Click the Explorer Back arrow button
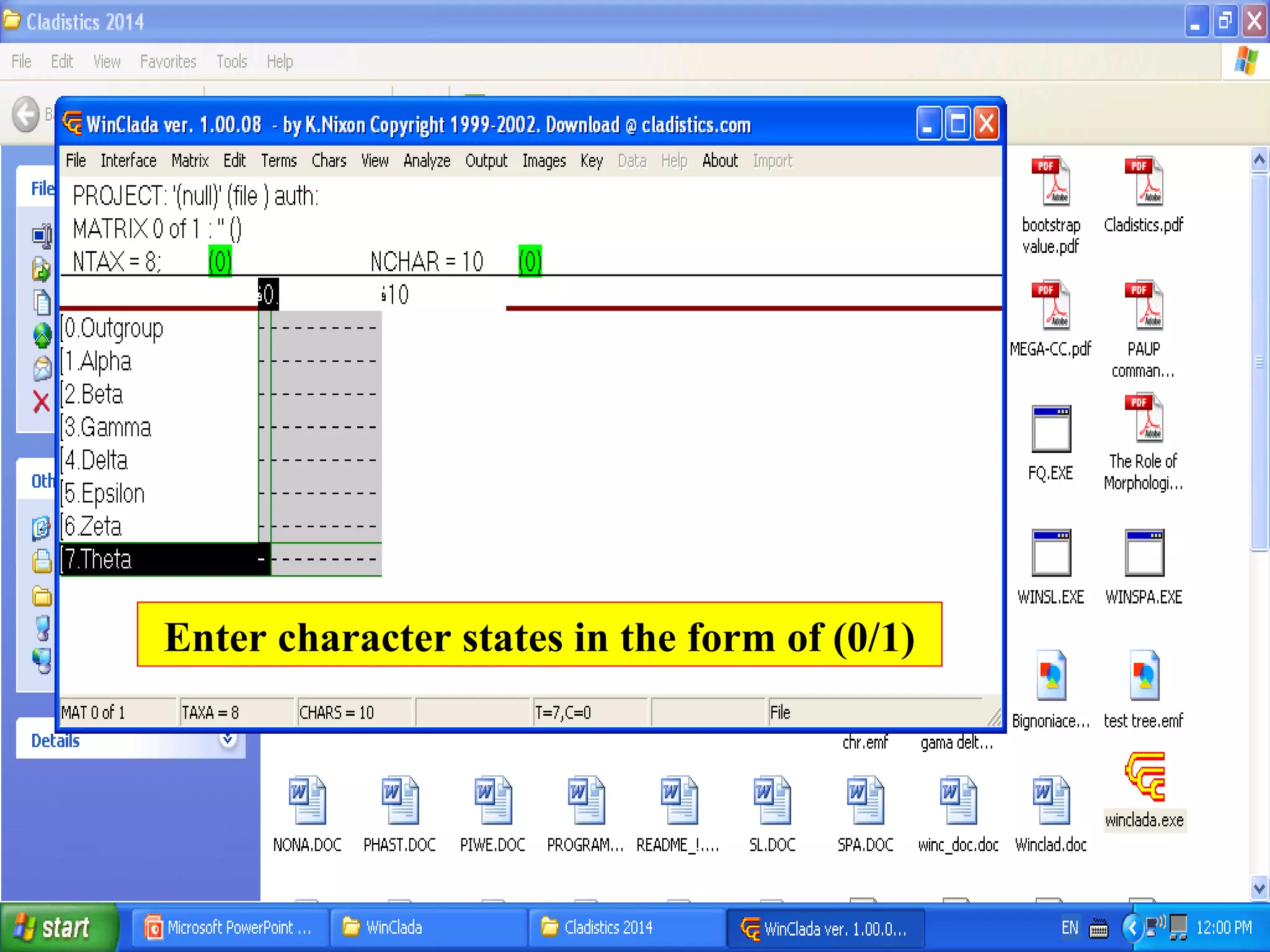Screen dimensions: 1270x952 coord(26,115)
